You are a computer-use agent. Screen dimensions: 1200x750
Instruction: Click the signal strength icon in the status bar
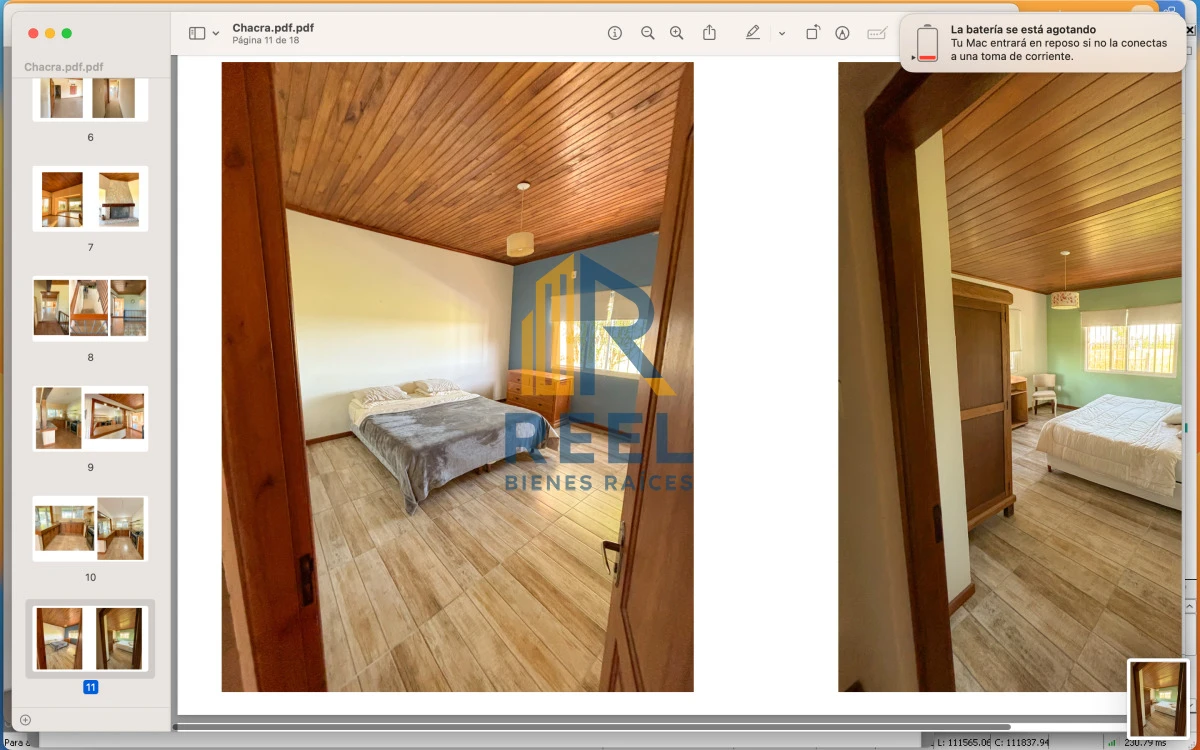tap(1110, 743)
